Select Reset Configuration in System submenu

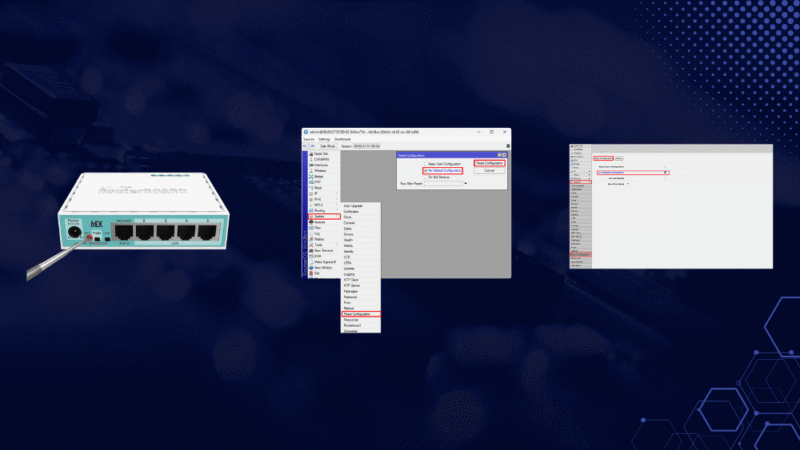tap(361, 314)
